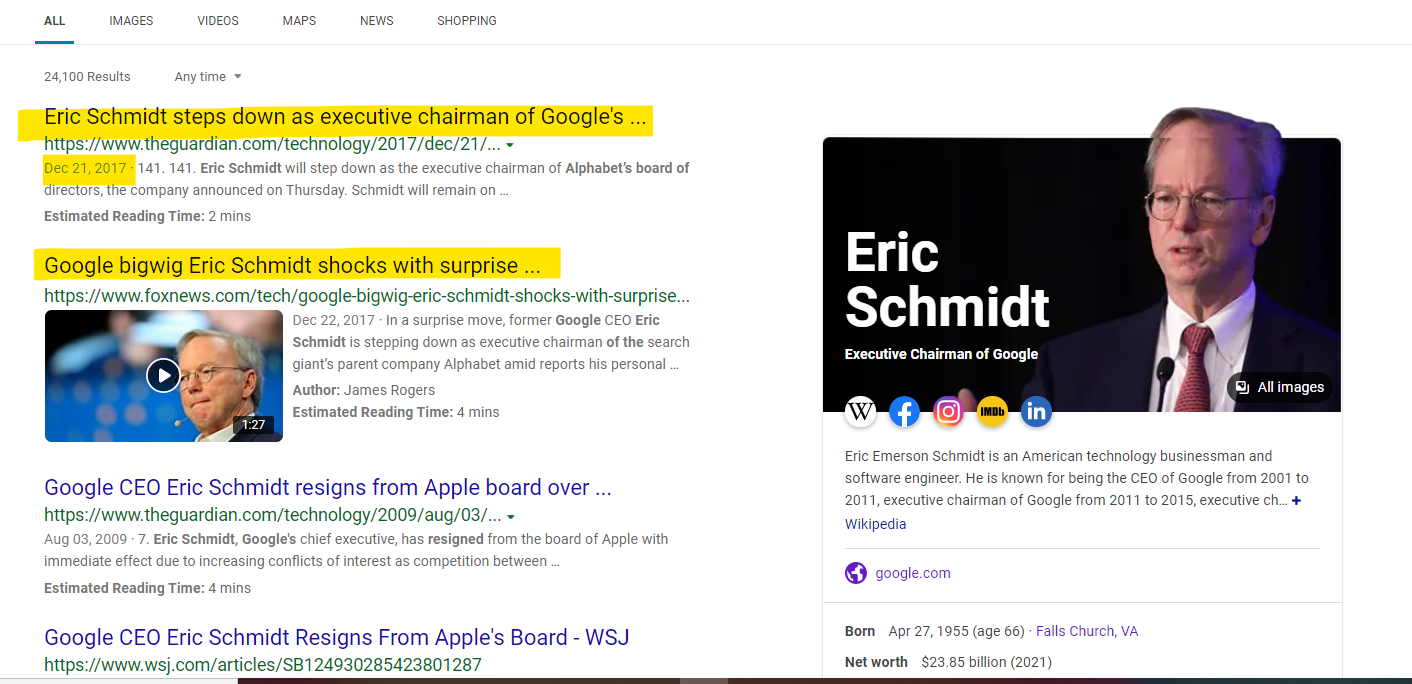Switch to the NEWS tab
Viewport: 1412px width, 684px height.
pos(377,21)
